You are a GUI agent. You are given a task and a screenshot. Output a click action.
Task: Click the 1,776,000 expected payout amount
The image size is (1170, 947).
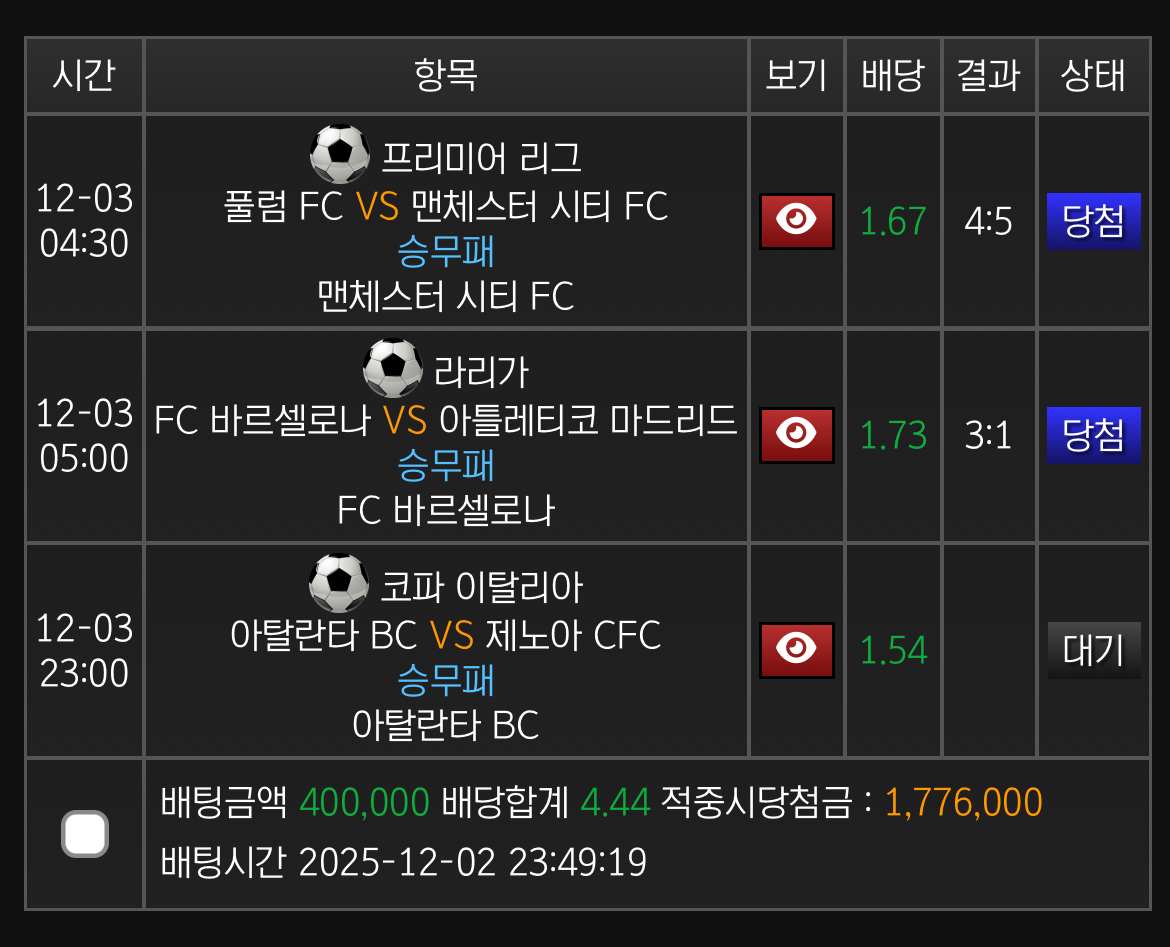click(963, 803)
